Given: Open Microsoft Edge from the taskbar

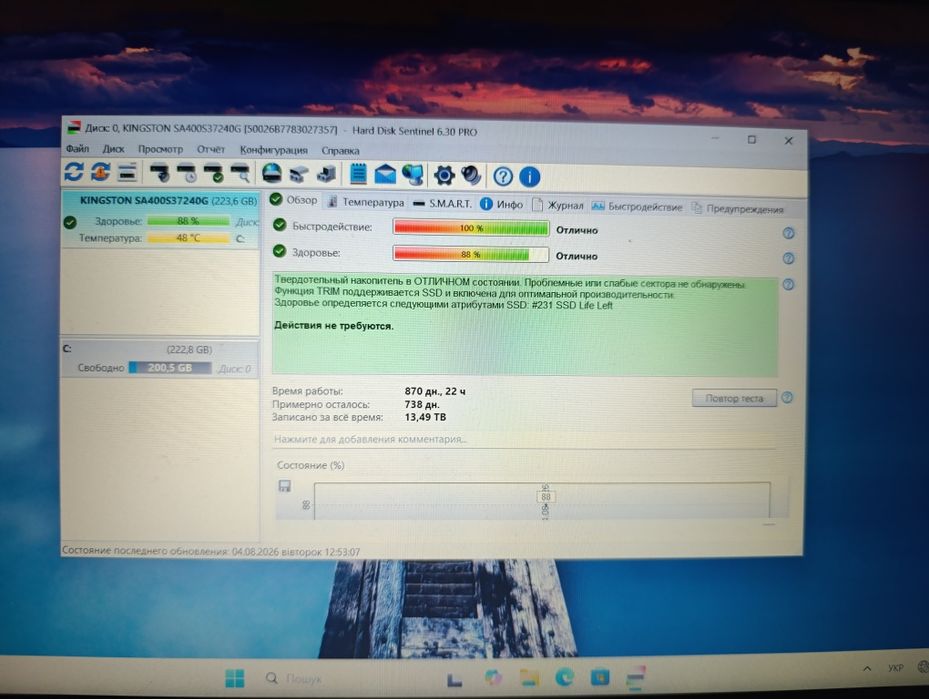Looking at the screenshot, I should click(x=564, y=677).
